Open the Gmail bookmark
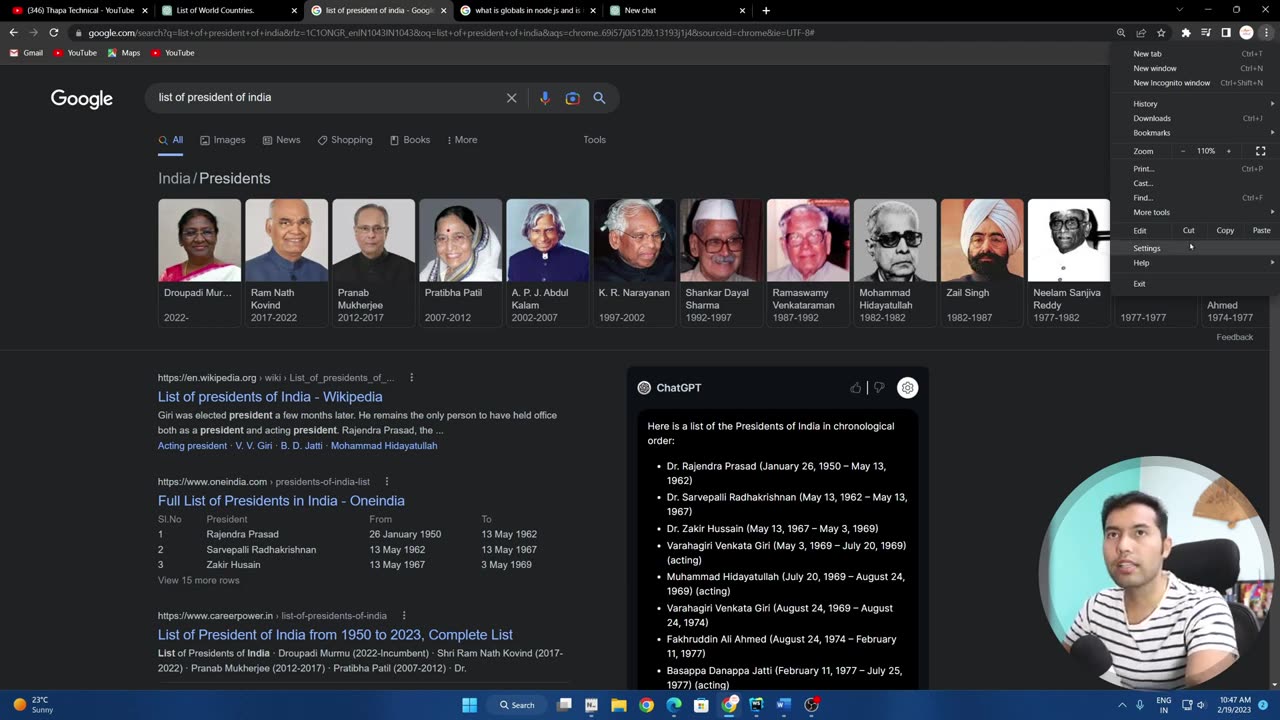 point(26,53)
